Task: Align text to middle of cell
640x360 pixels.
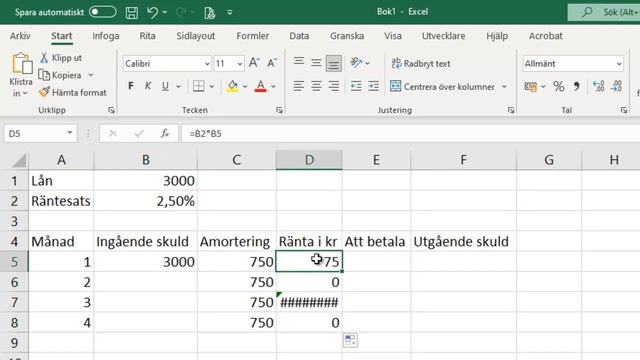Action: pyautogui.click(x=316, y=63)
